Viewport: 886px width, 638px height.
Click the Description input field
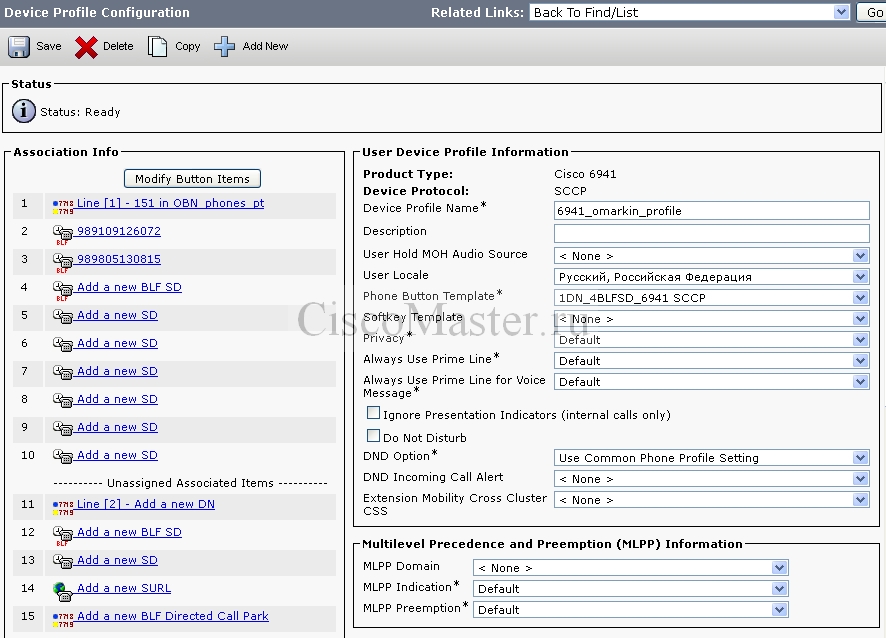click(711, 233)
